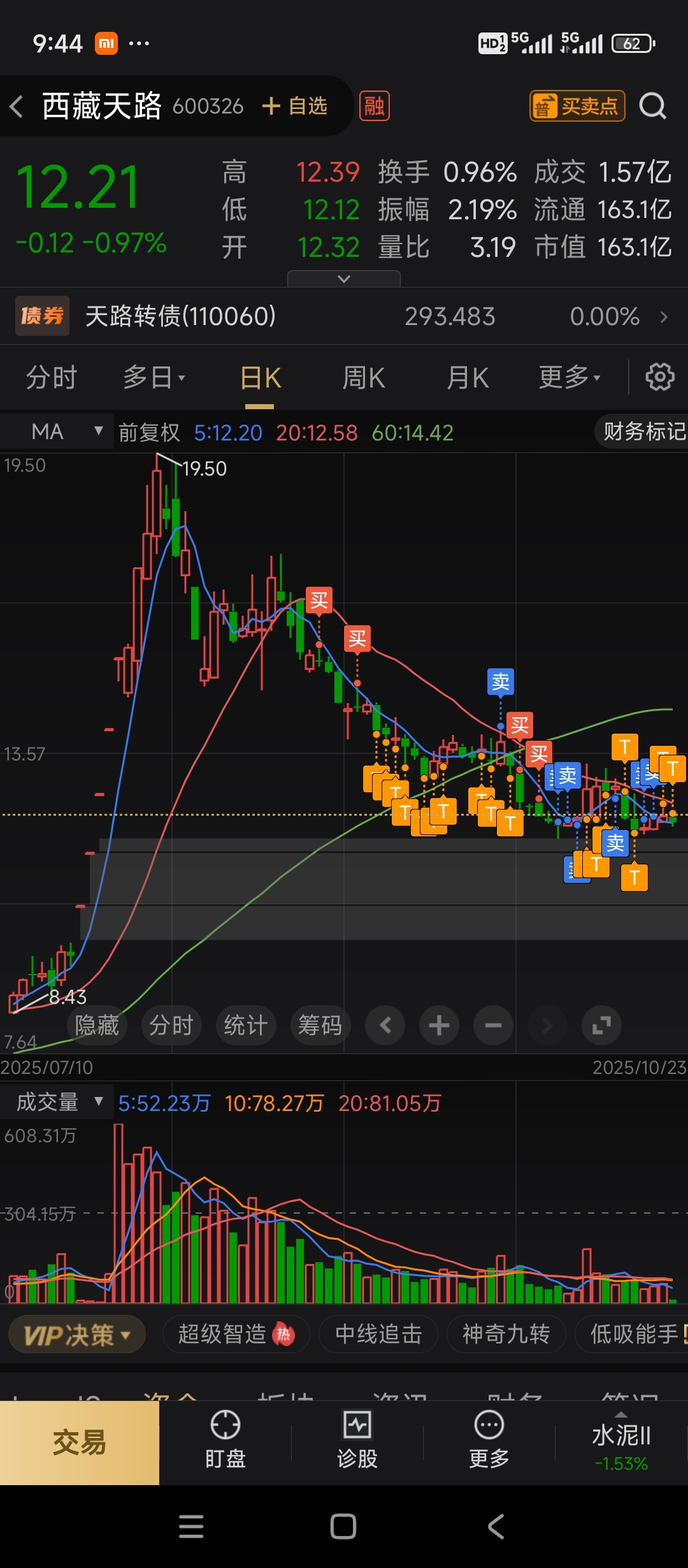Open the VIP决策 dropdown
This screenshot has height=1568, width=688.
[77, 1334]
